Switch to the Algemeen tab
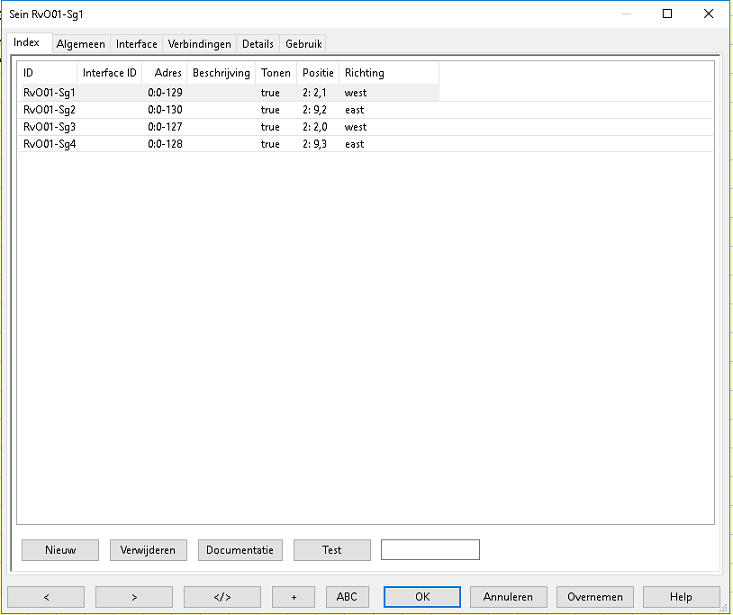733x615 pixels. (80, 44)
